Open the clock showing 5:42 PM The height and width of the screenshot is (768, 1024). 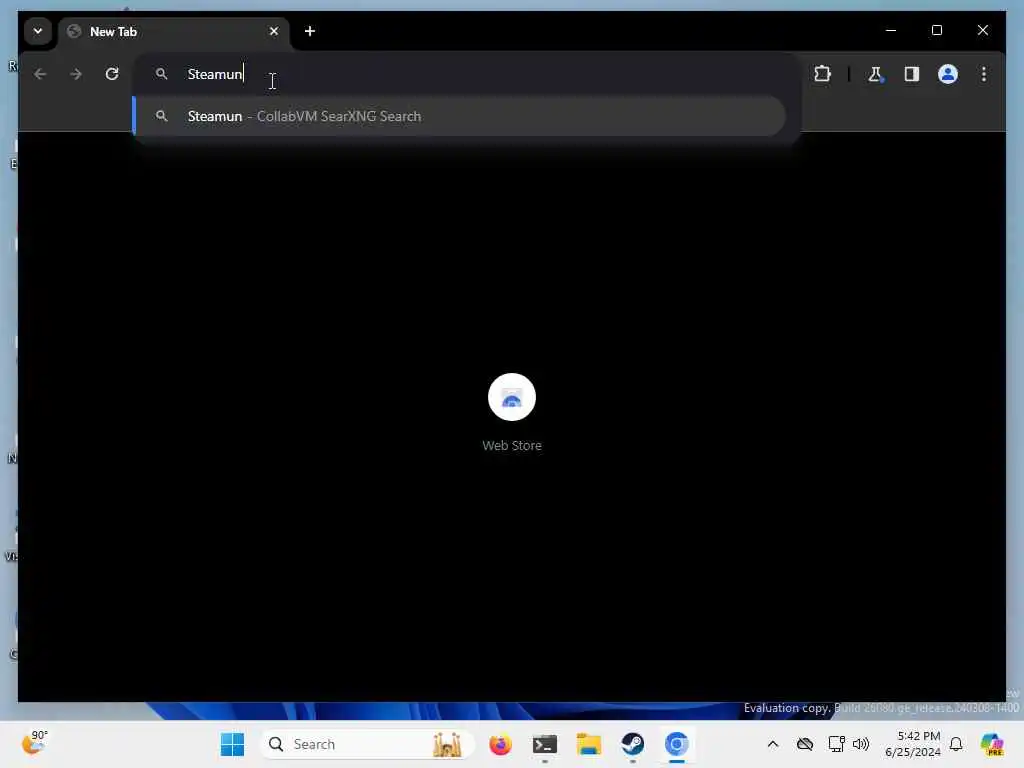click(x=913, y=744)
